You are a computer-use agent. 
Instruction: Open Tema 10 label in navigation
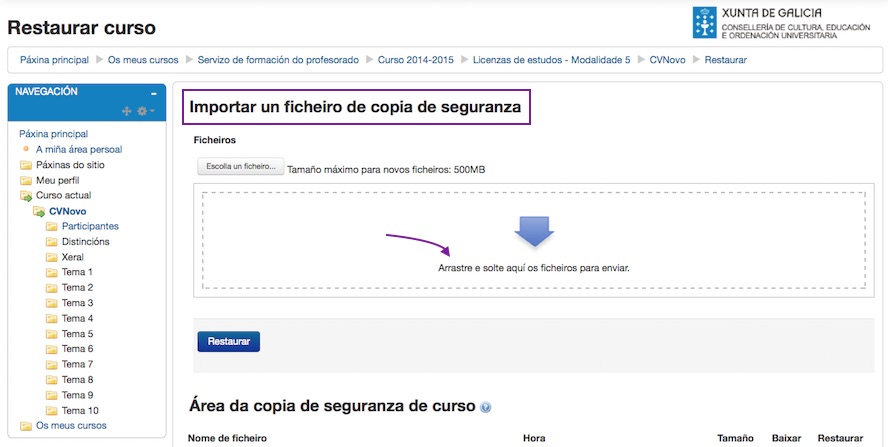pos(80,411)
